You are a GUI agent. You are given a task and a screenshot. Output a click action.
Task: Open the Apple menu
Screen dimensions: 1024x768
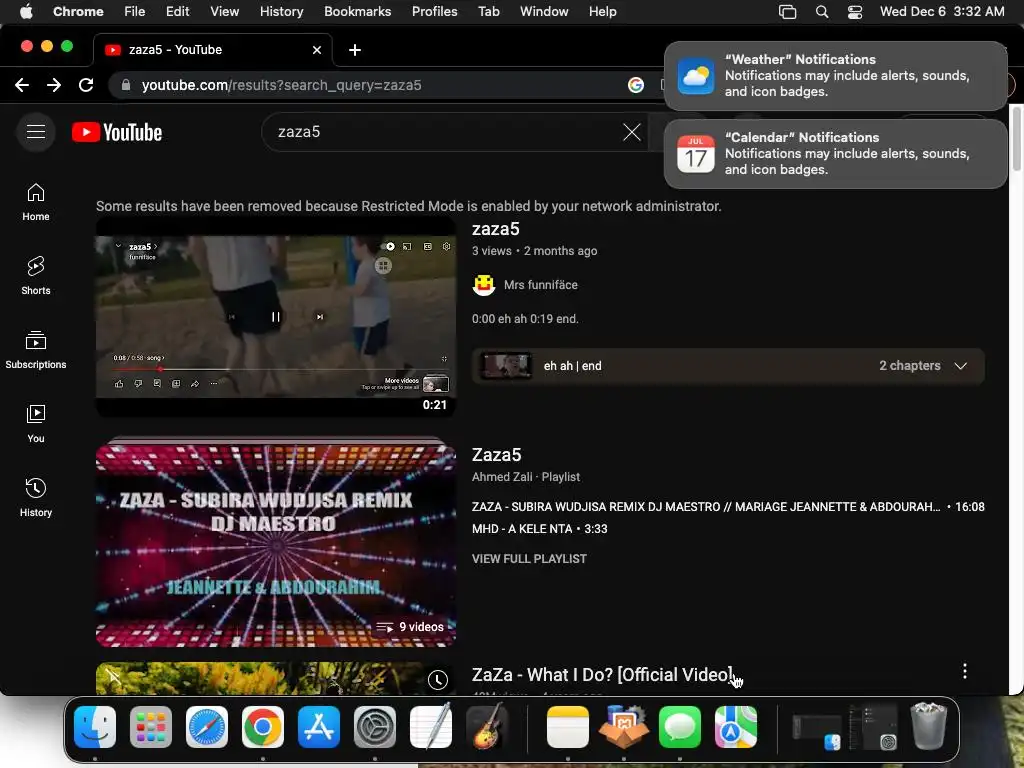26,11
